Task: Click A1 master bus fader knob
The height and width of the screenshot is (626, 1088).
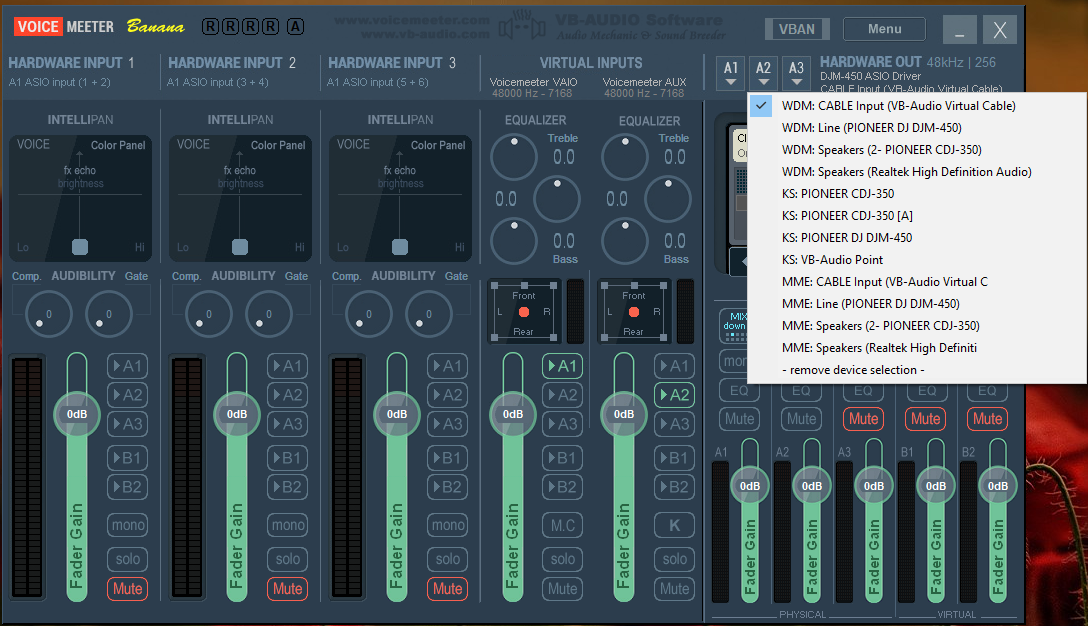Action: 749,486
